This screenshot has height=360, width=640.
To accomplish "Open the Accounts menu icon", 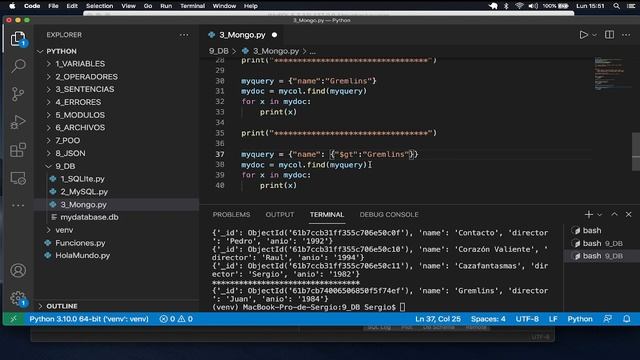I will point(18,271).
